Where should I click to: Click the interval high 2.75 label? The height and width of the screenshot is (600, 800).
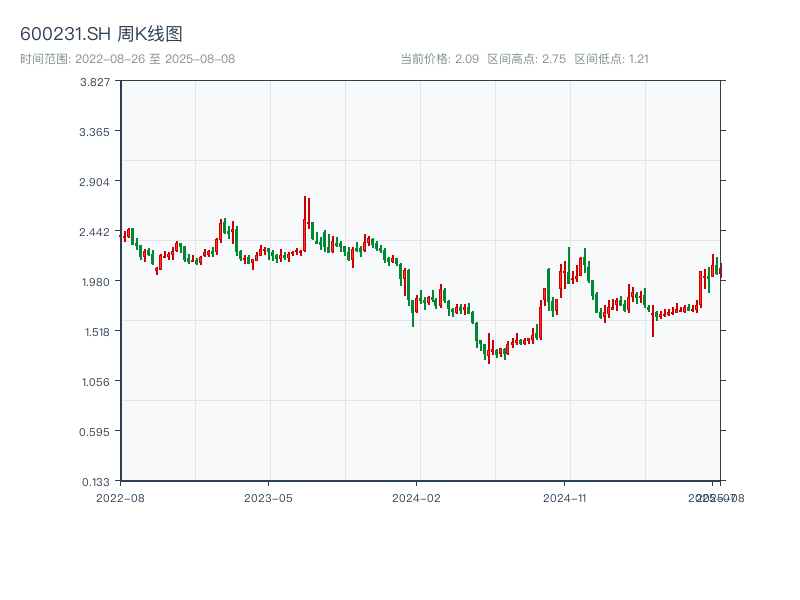pos(526,59)
